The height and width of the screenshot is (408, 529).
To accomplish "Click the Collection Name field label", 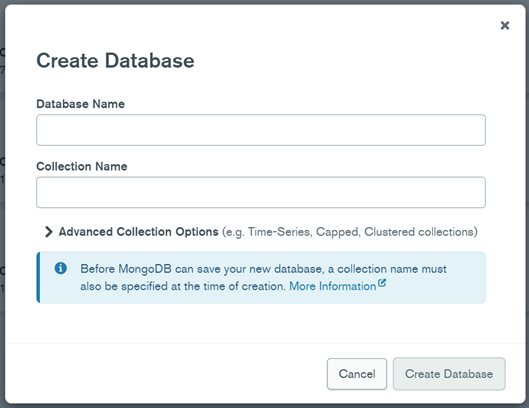I will pyautogui.click(x=82, y=166).
